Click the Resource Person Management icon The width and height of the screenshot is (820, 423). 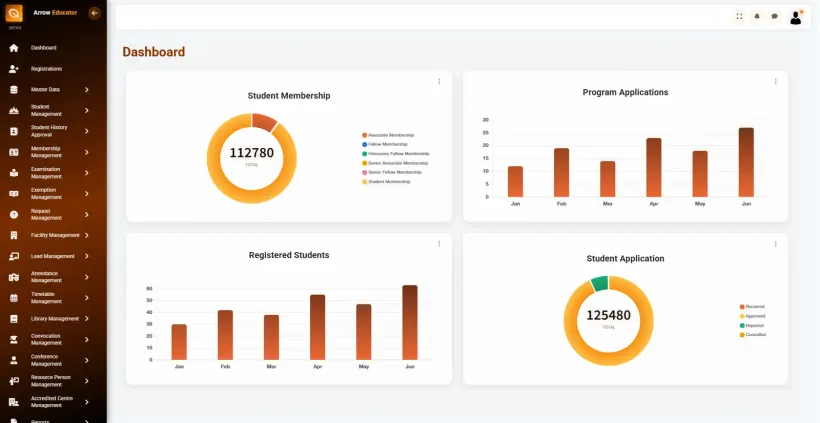point(14,381)
